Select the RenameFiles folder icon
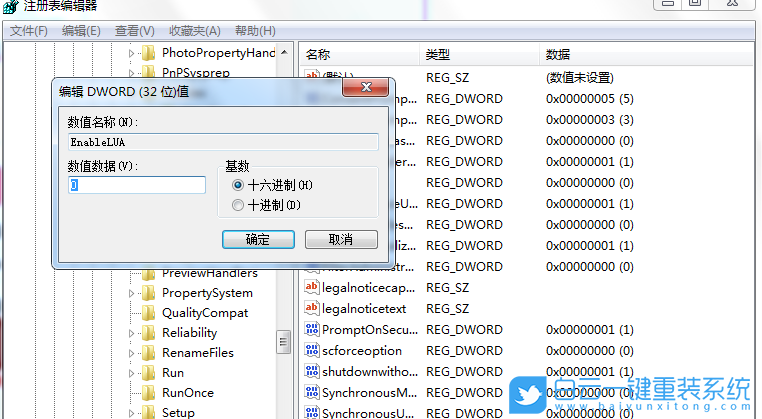The width and height of the screenshot is (762, 419). pos(148,352)
